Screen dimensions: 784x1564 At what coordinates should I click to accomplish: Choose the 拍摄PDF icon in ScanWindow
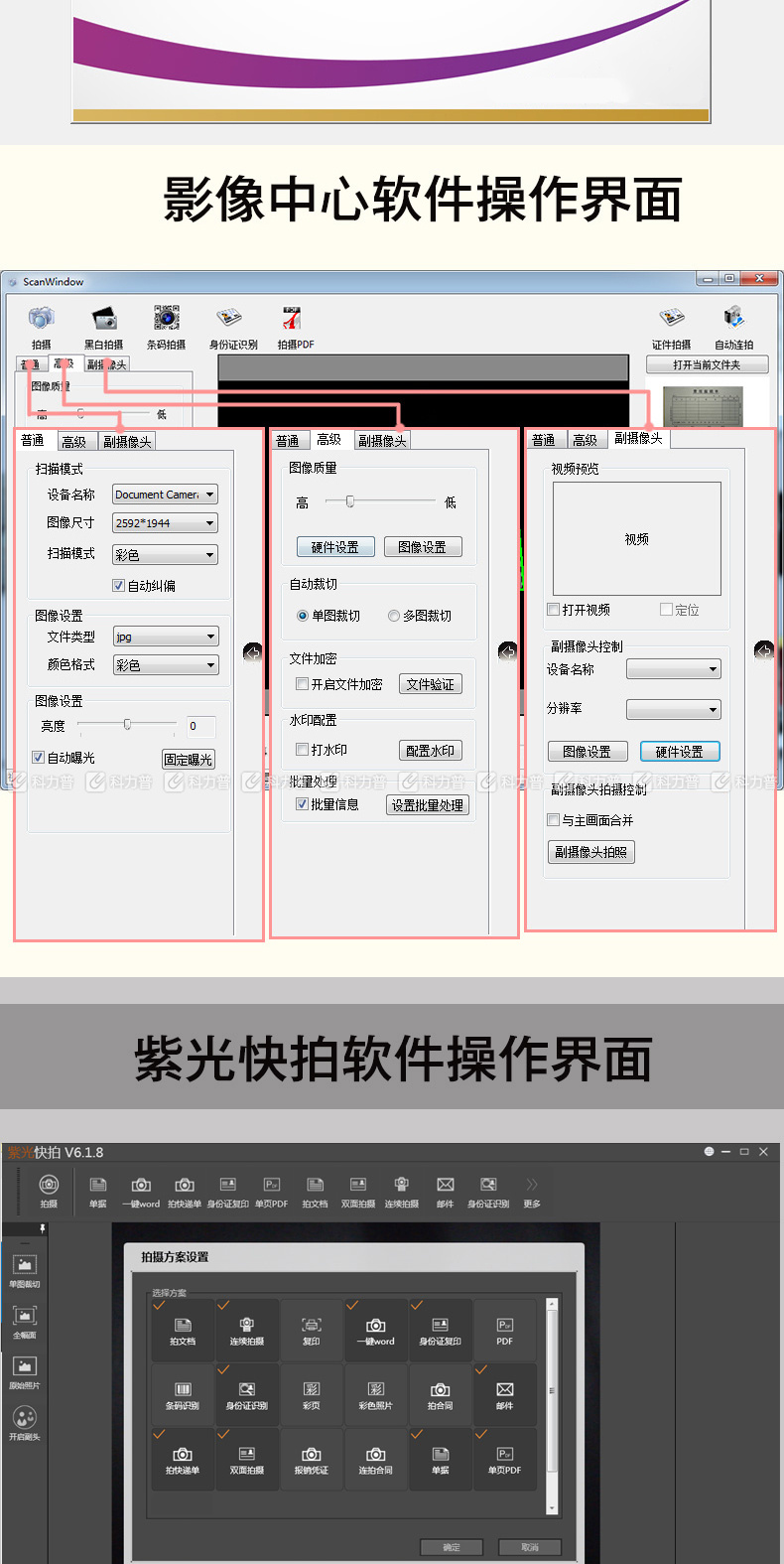click(292, 318)
